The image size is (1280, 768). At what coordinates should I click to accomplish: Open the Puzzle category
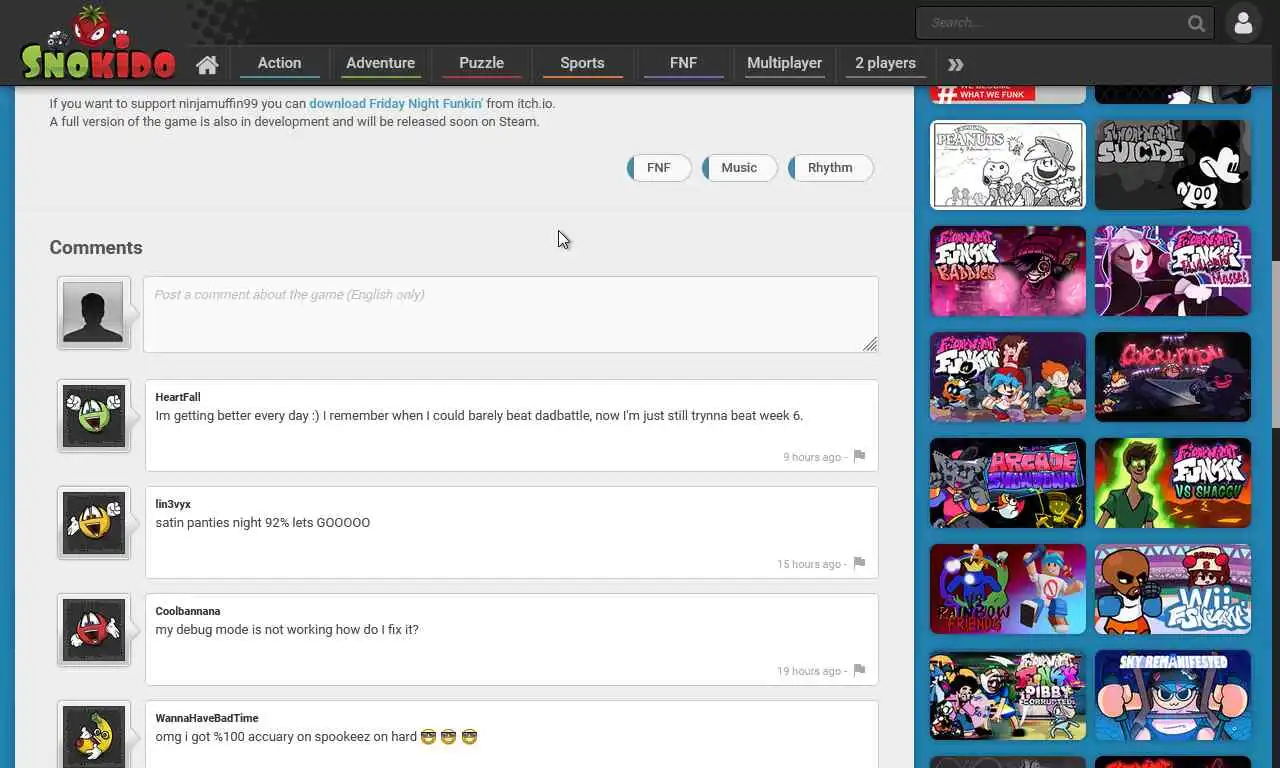pos(481,63)
